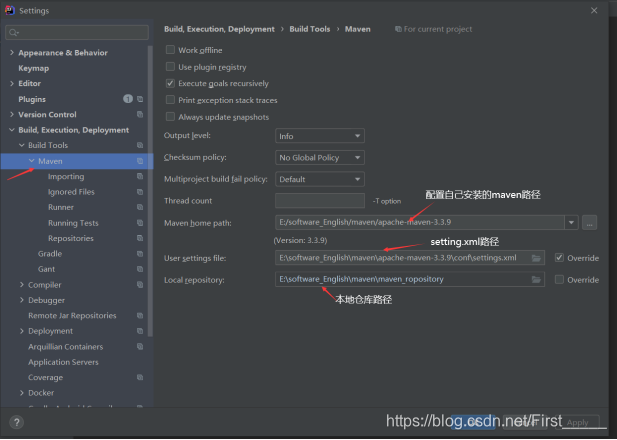
Task: Open Application Servers settings
Action: (x=63, y=362)
